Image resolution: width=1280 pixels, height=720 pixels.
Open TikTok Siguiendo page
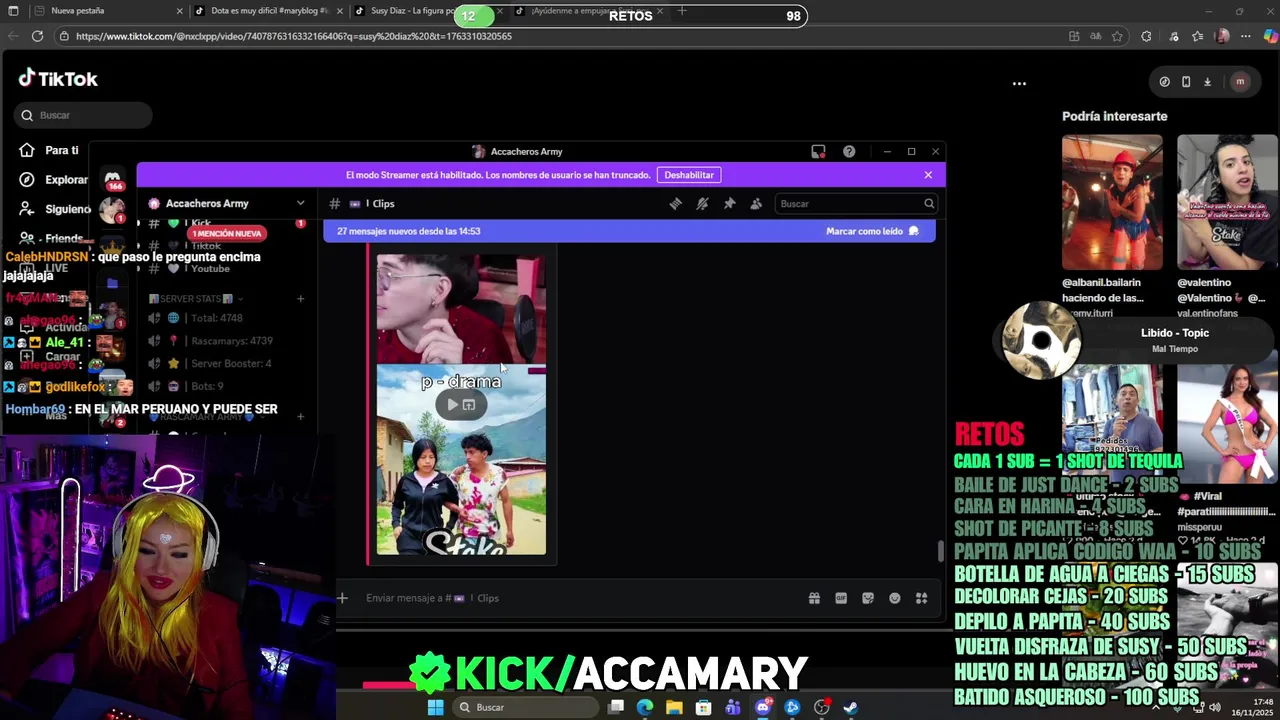click(54, 209)
